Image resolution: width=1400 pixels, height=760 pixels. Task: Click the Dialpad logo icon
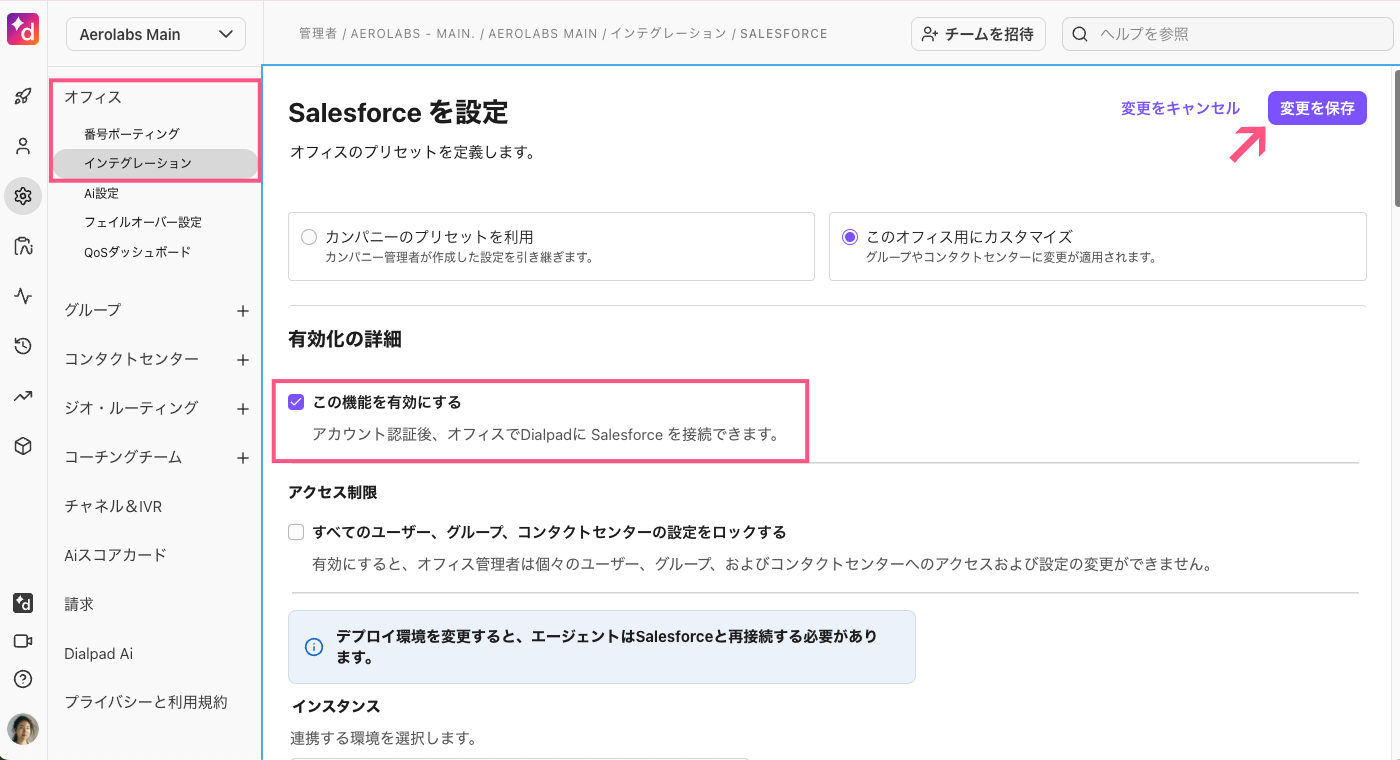pos(23,29)
